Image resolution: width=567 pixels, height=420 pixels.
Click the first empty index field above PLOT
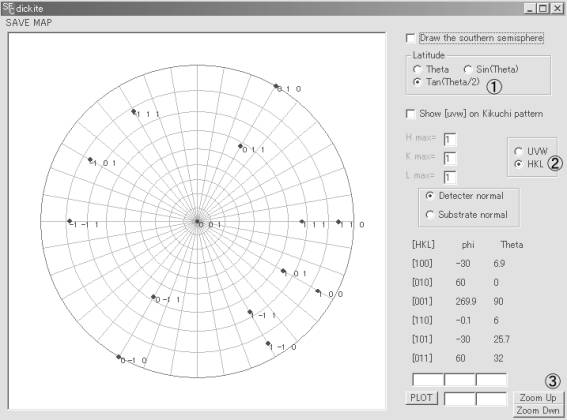click(x=428, y=379)
